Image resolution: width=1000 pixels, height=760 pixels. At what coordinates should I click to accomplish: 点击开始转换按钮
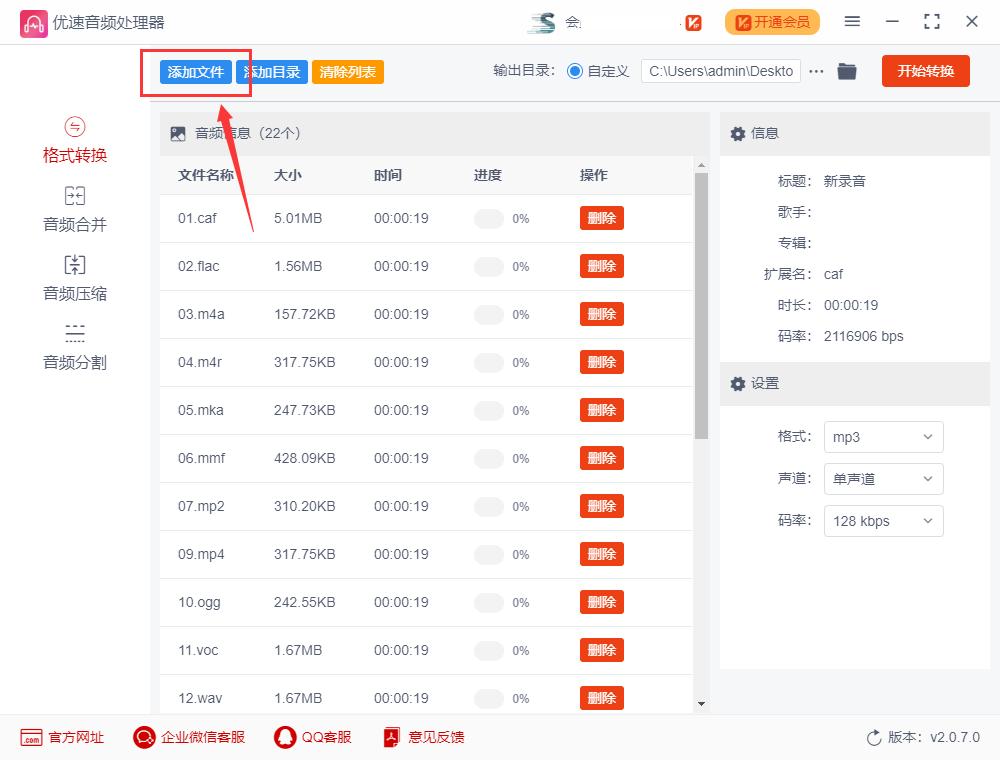click(x=925, y=71)
